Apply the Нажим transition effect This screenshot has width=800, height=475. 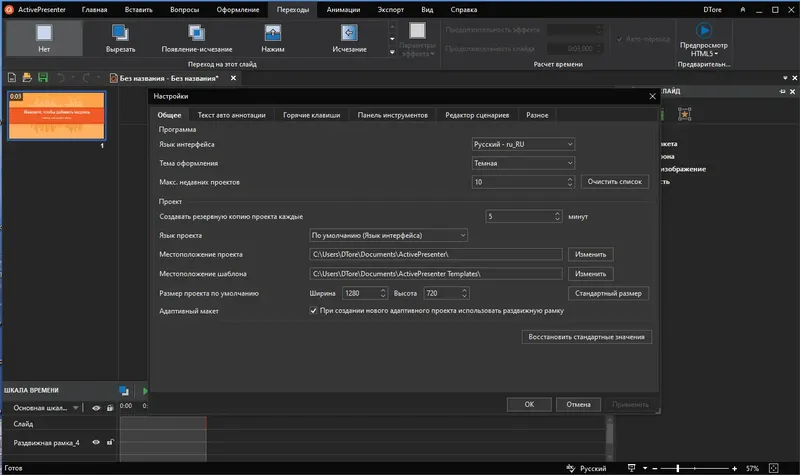pyautogui.click(x=272, y=34)
